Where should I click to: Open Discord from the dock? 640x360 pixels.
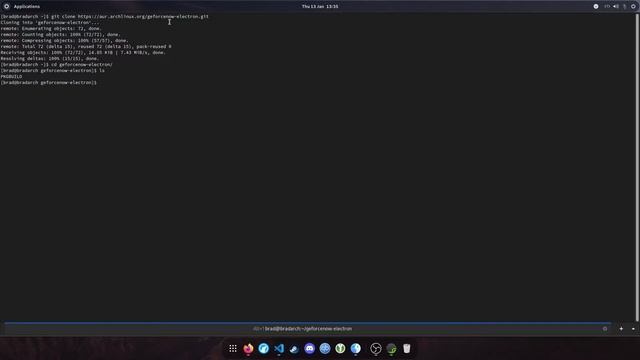pos(309,349)
